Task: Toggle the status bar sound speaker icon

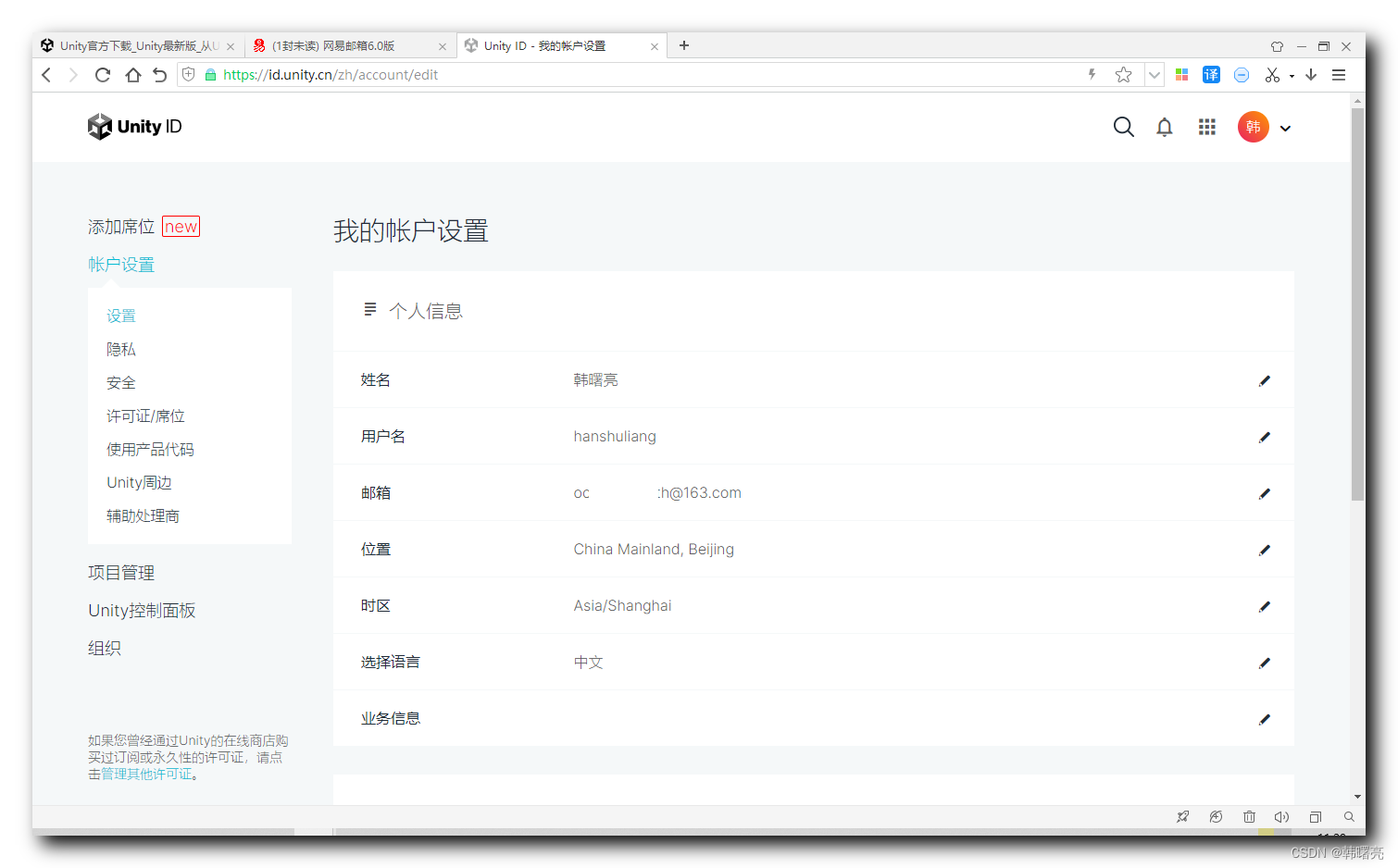Action: click(x=1281, y=817)
